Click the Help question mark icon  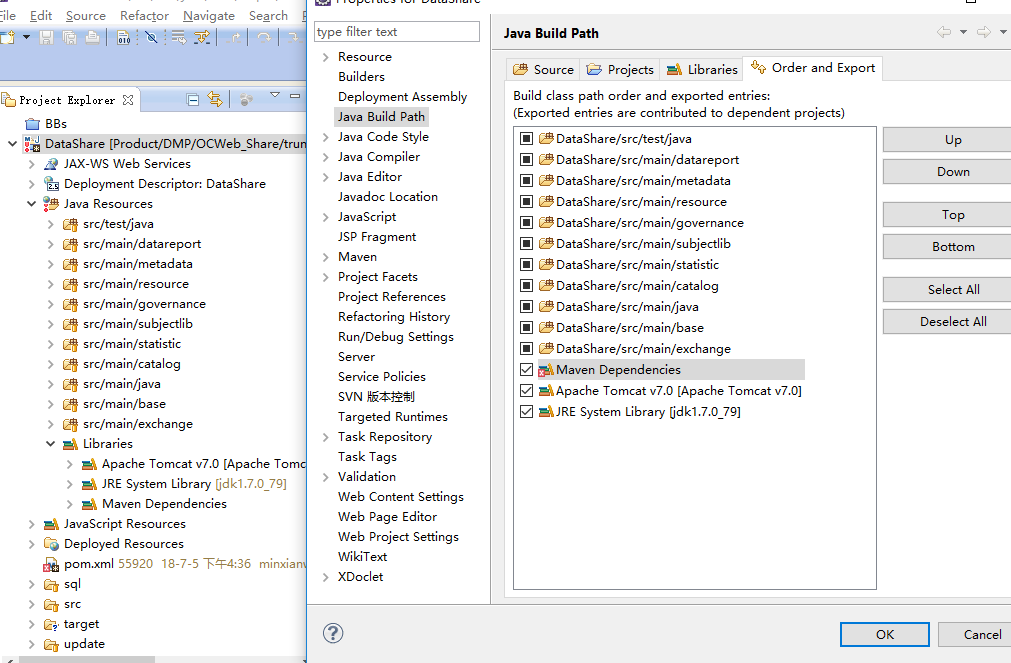[x=333, y=633]
